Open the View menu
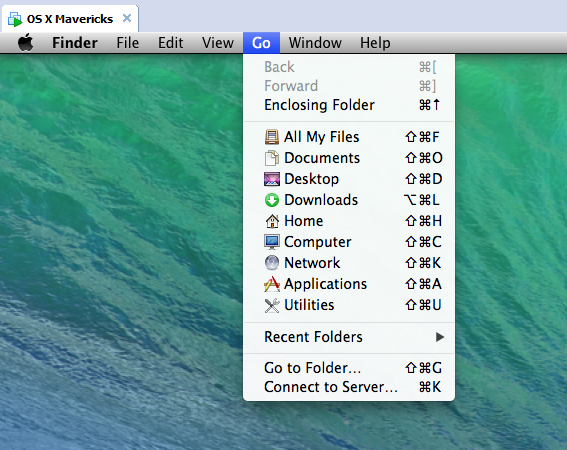Screen dimensions: 567x450 pyautogui.click(x=218, y=43)
